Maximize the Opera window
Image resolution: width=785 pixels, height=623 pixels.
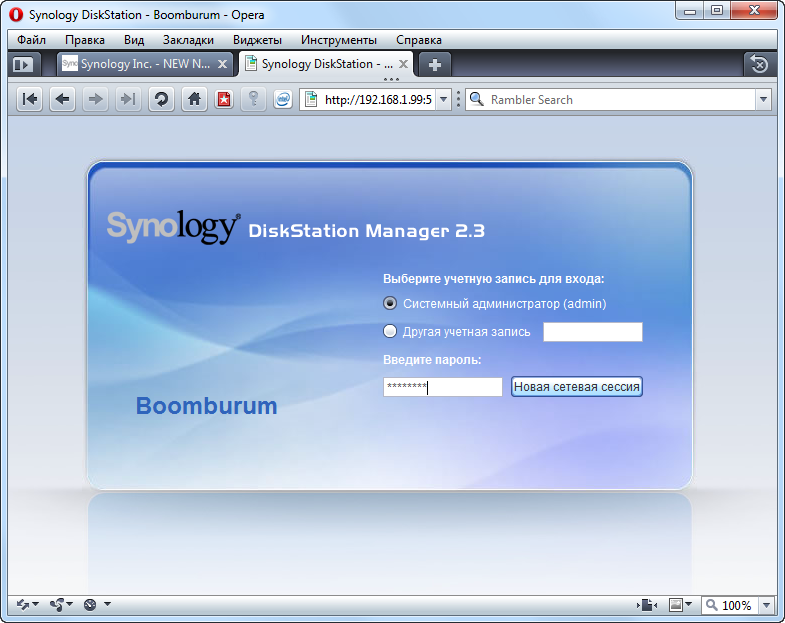(717, 11)
